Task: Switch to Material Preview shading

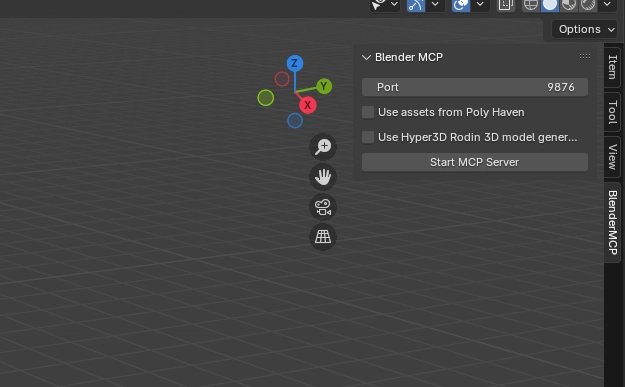Action: 569,4
